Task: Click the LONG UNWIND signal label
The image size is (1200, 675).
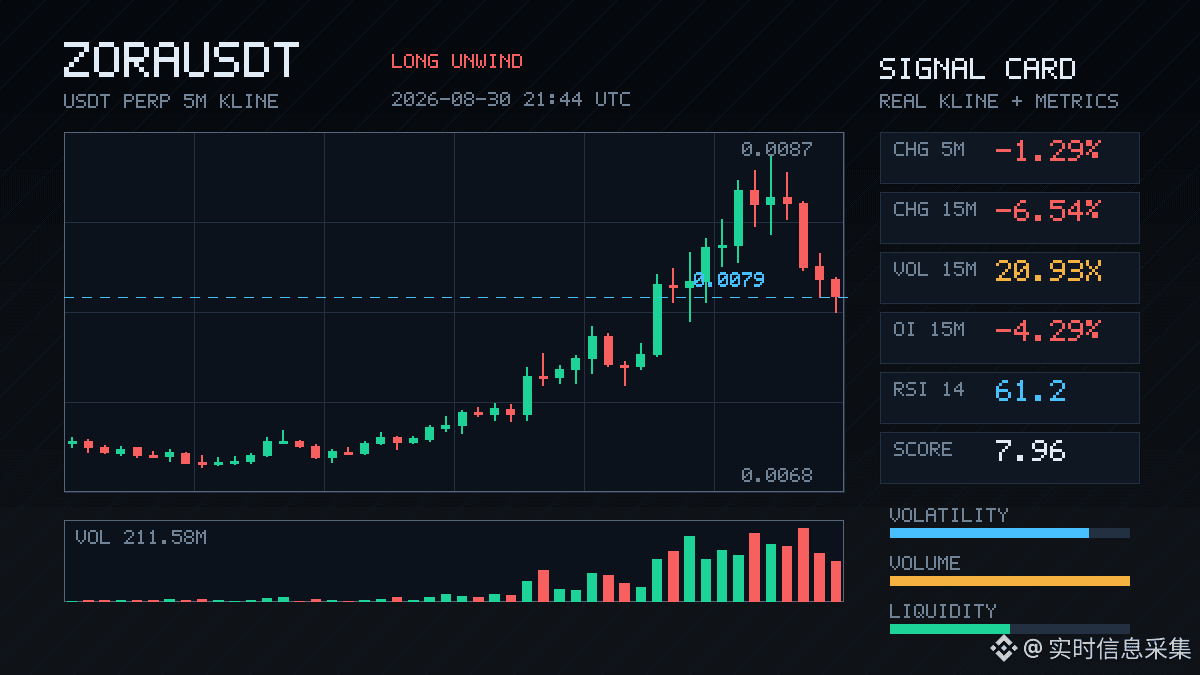Action: [x=457, y=61]
